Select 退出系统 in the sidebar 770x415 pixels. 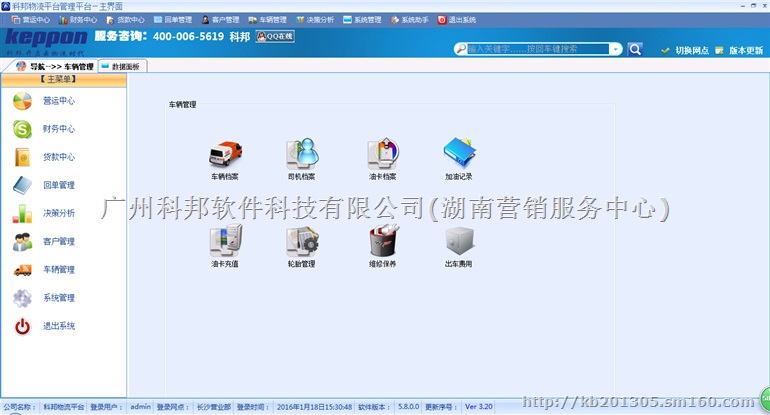pyautogui.click(x=58, y=326)
